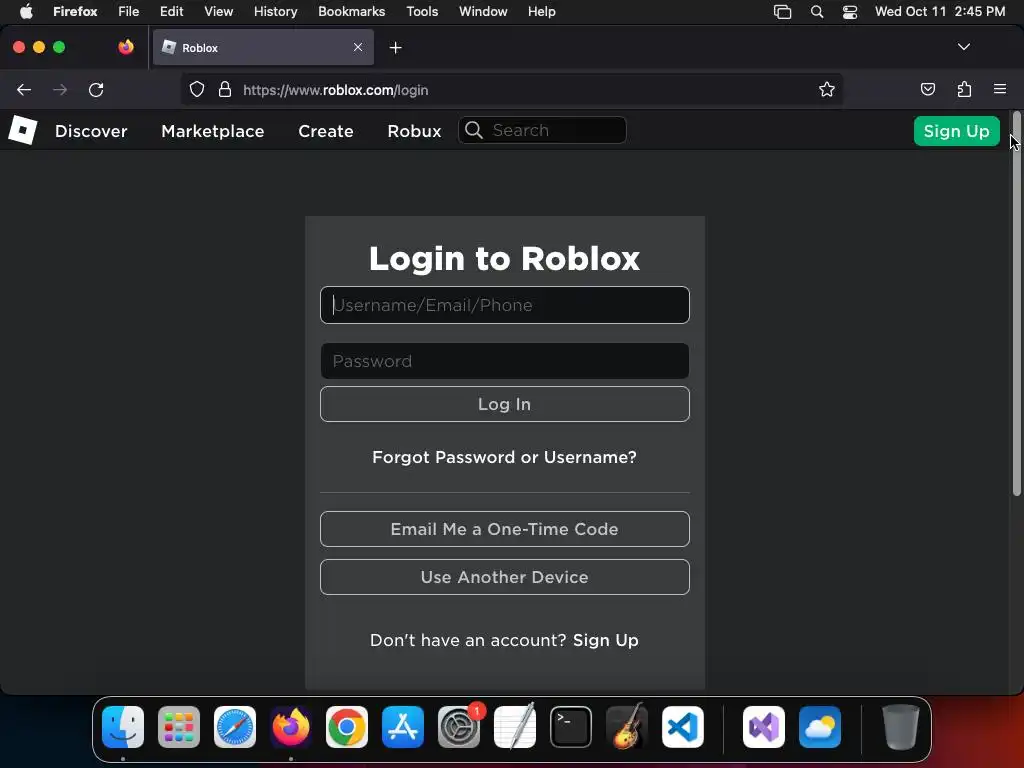Click the Log In button
The image size is (1024, 768).
point(505,404)
